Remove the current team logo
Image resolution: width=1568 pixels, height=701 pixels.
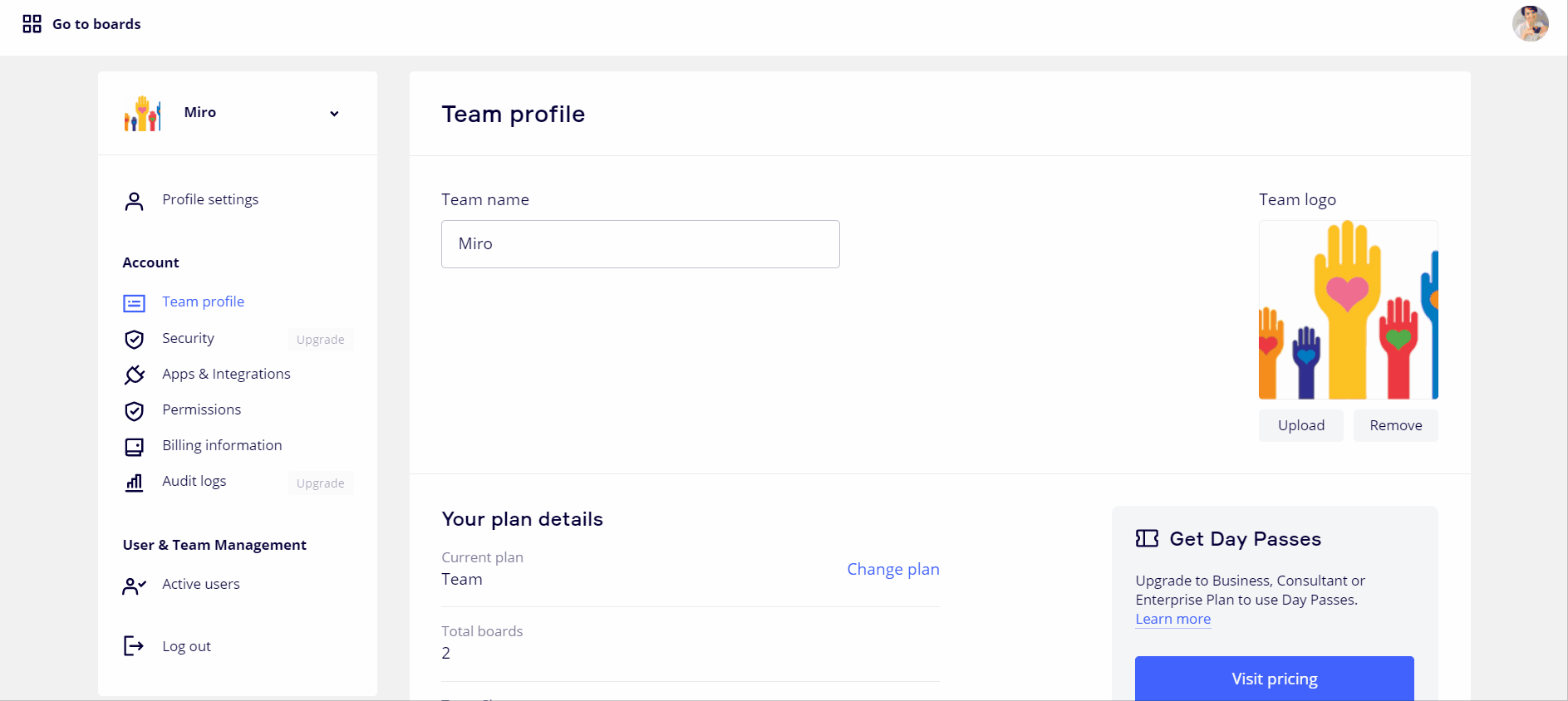(1395, 425)
